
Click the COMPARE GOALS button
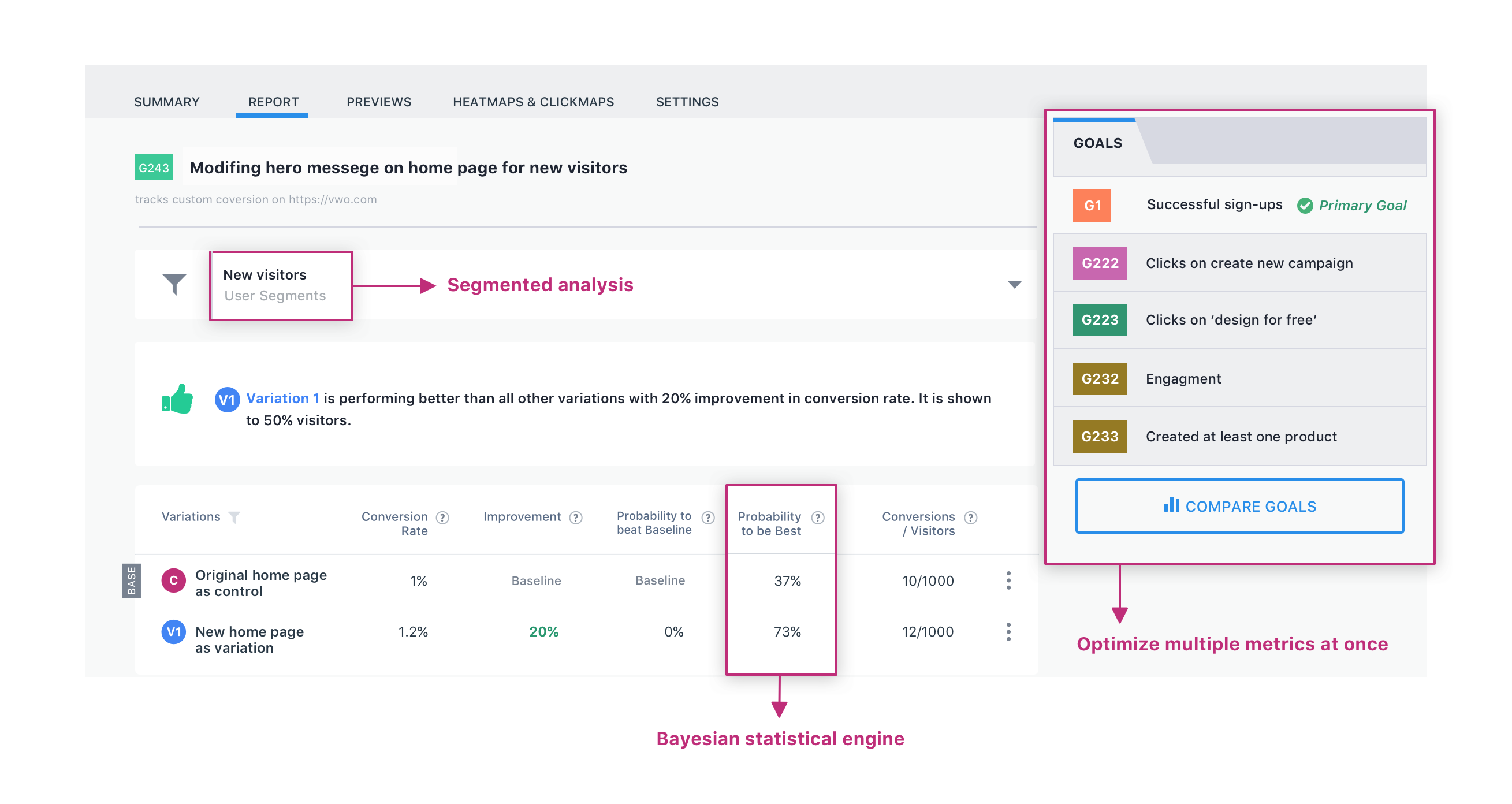[x=1239, y=506]
